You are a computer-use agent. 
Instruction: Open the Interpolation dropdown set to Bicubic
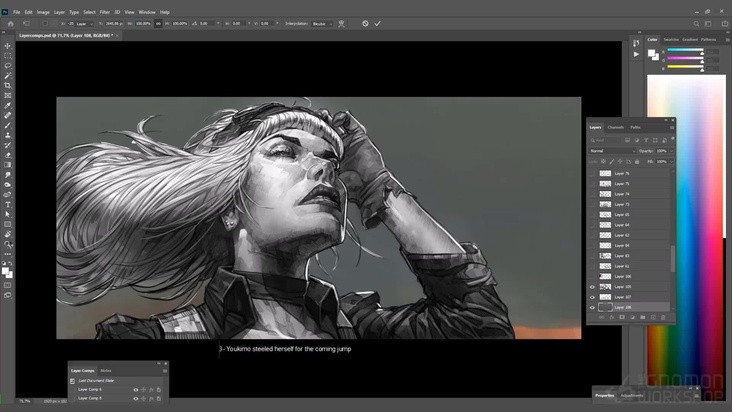323,23
